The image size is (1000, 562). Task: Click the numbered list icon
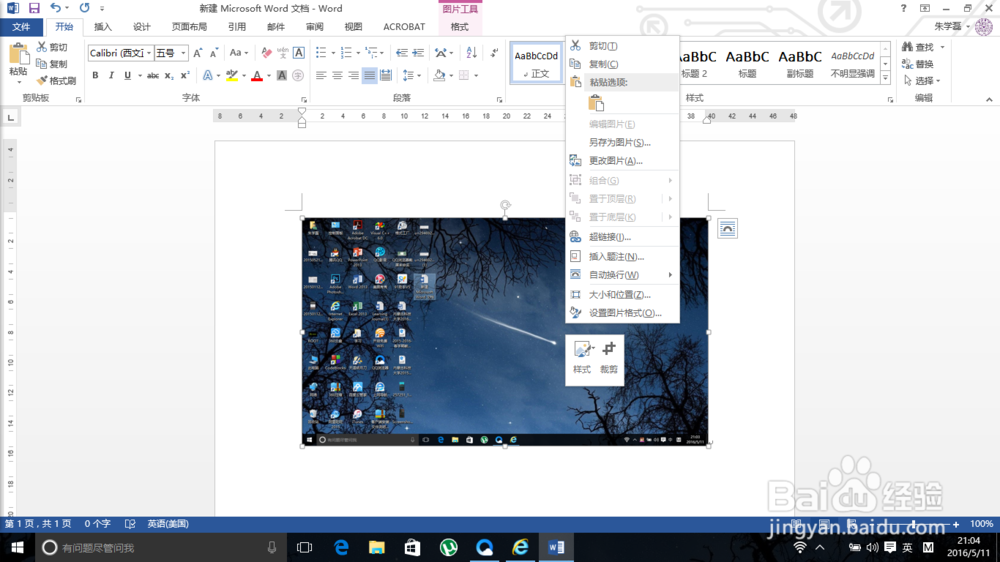point(346,53)
